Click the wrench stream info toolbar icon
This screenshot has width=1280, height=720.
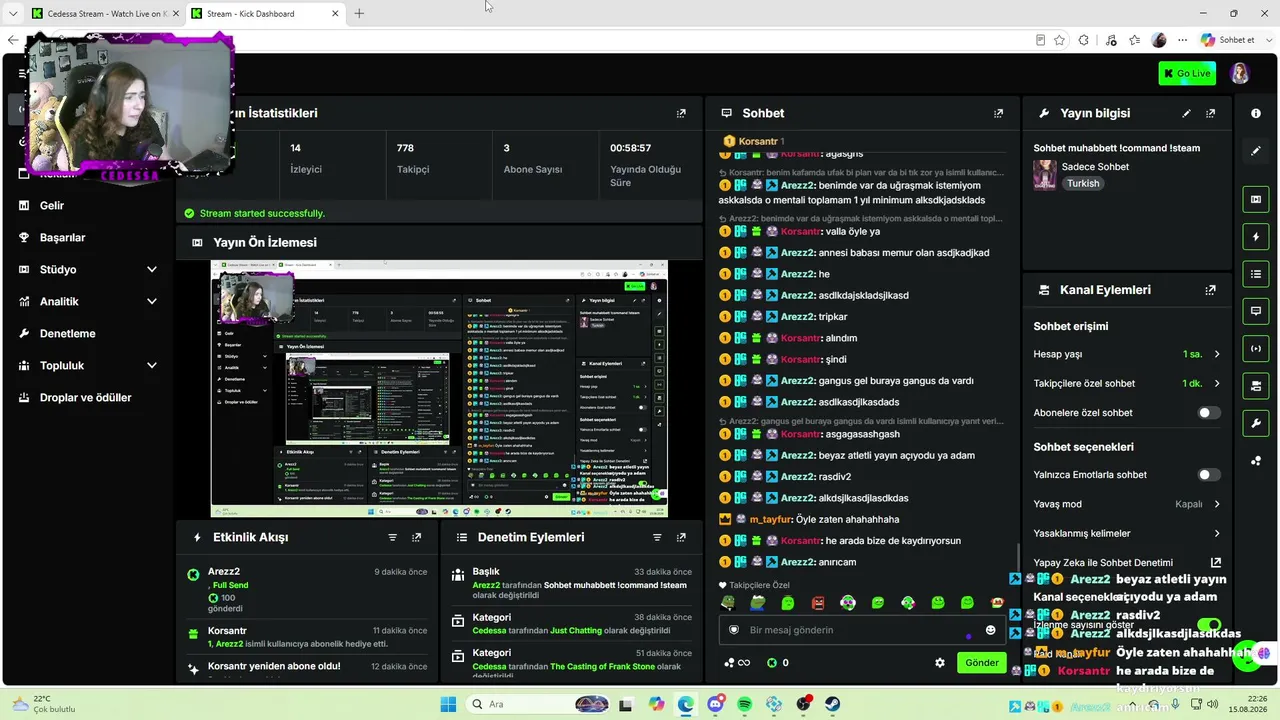[1256, 423]
